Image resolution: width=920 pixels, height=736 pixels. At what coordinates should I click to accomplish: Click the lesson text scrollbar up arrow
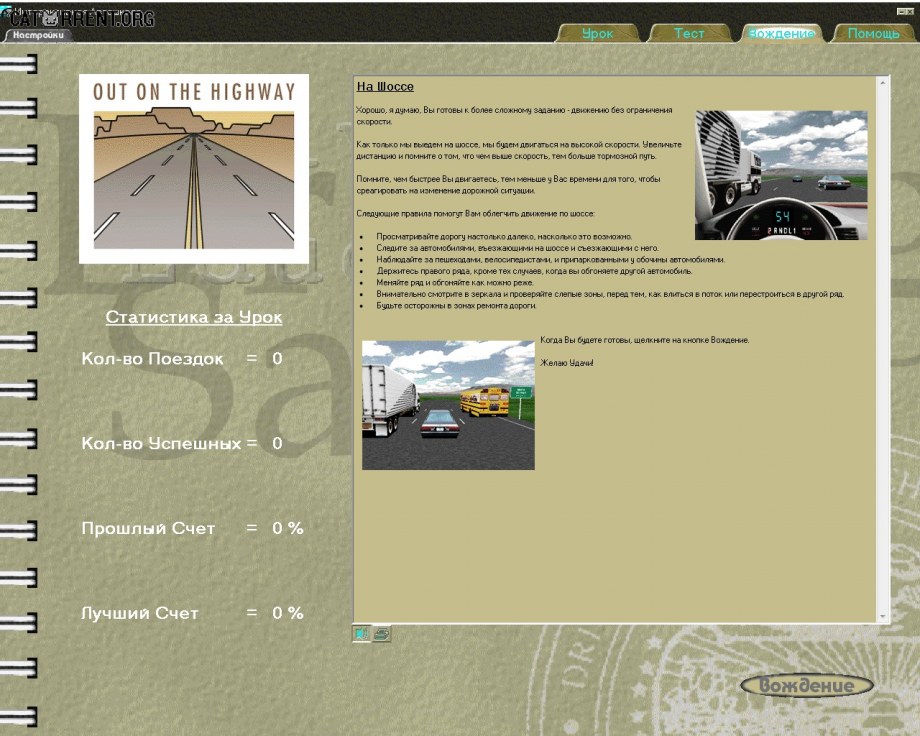[882, 83]
